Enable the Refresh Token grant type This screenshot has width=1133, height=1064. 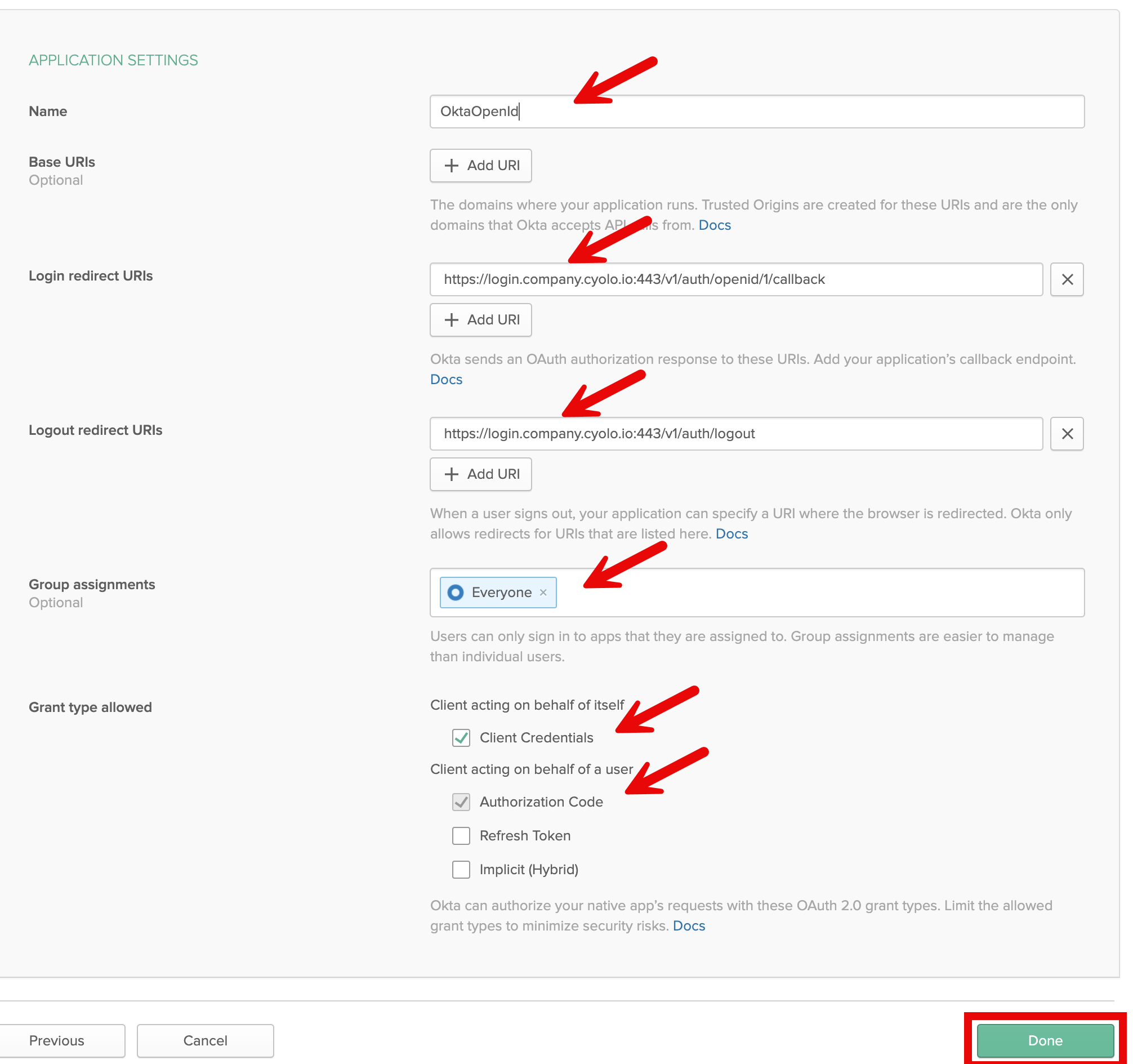(461, 836)
